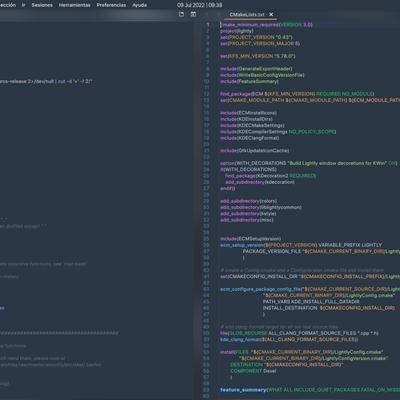
Task: Open the Preferencias menu
Action: [x=111, y=5]
